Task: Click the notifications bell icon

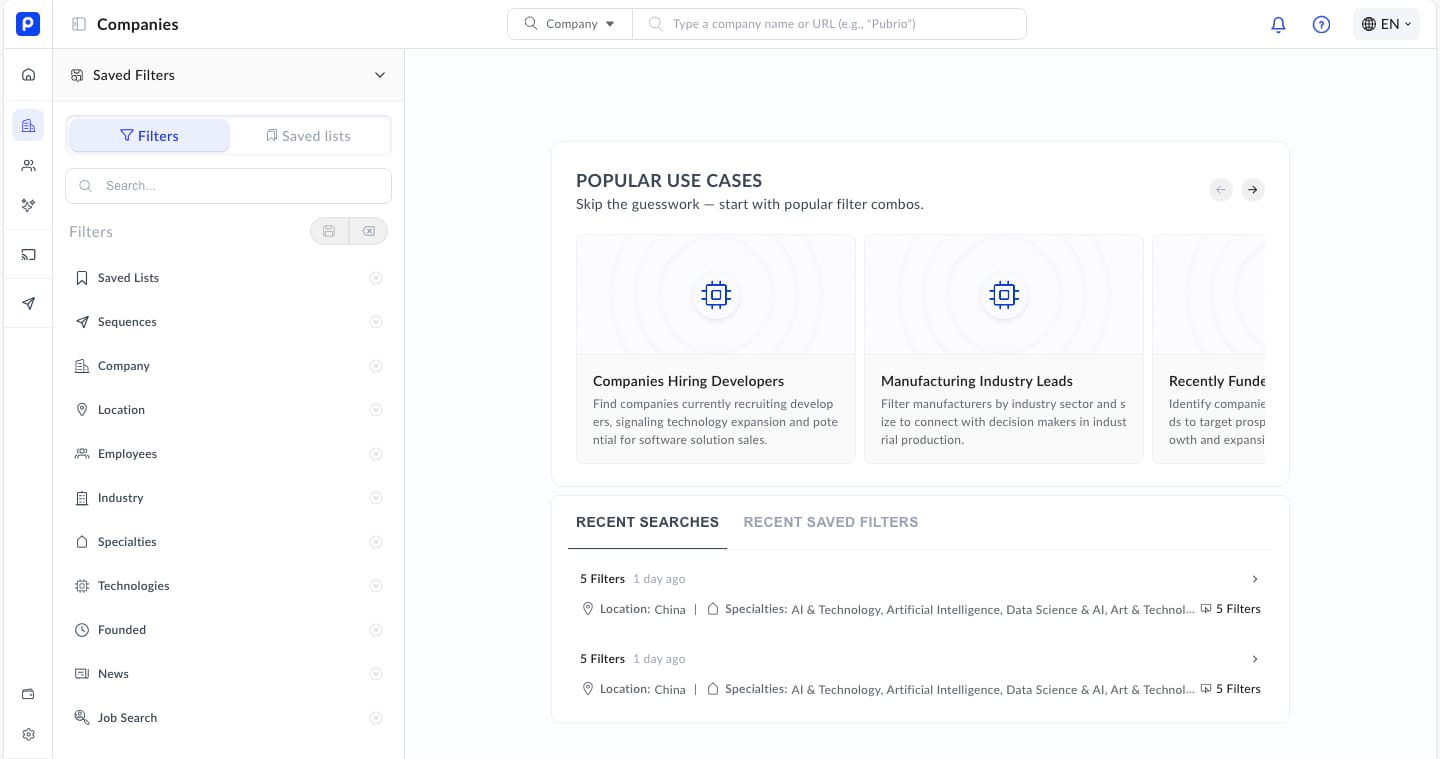Action: 1278,25
